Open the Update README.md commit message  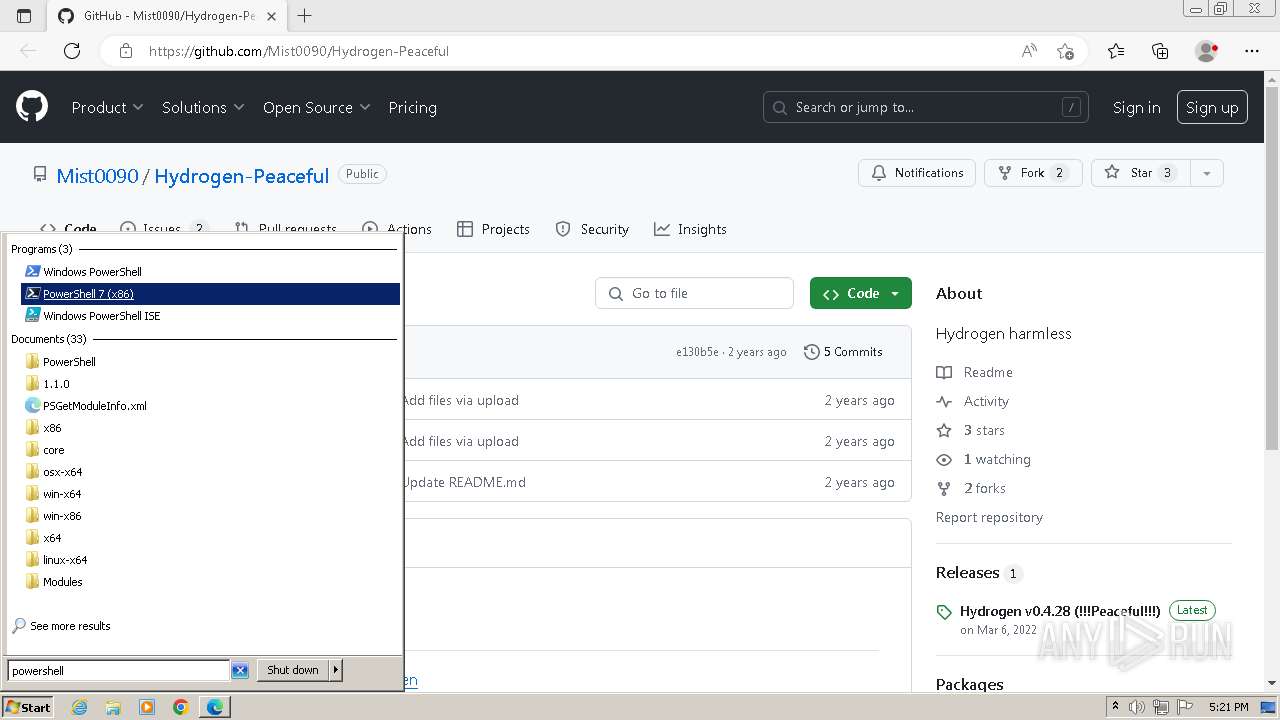click(464, 482)
